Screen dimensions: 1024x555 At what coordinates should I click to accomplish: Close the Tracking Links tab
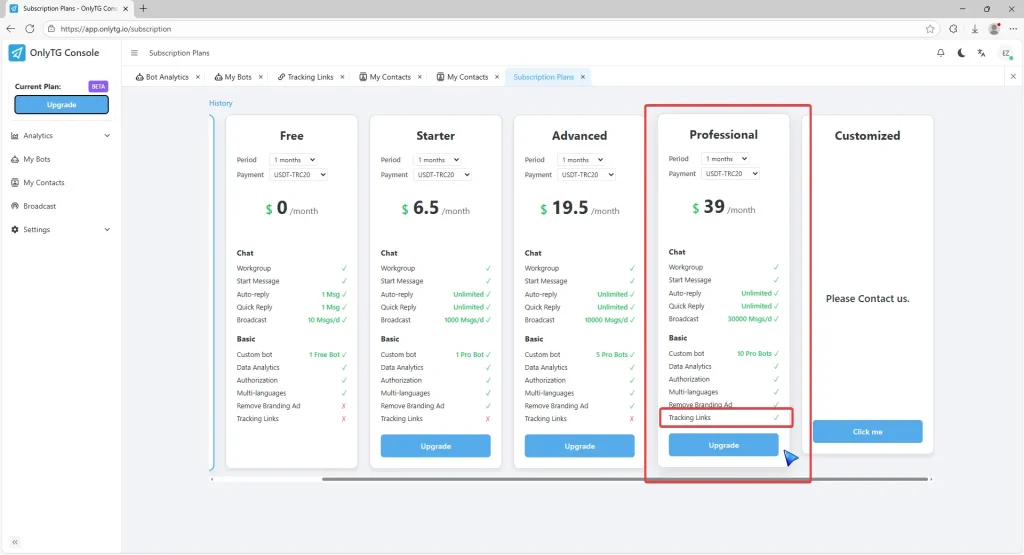[342, 77]
